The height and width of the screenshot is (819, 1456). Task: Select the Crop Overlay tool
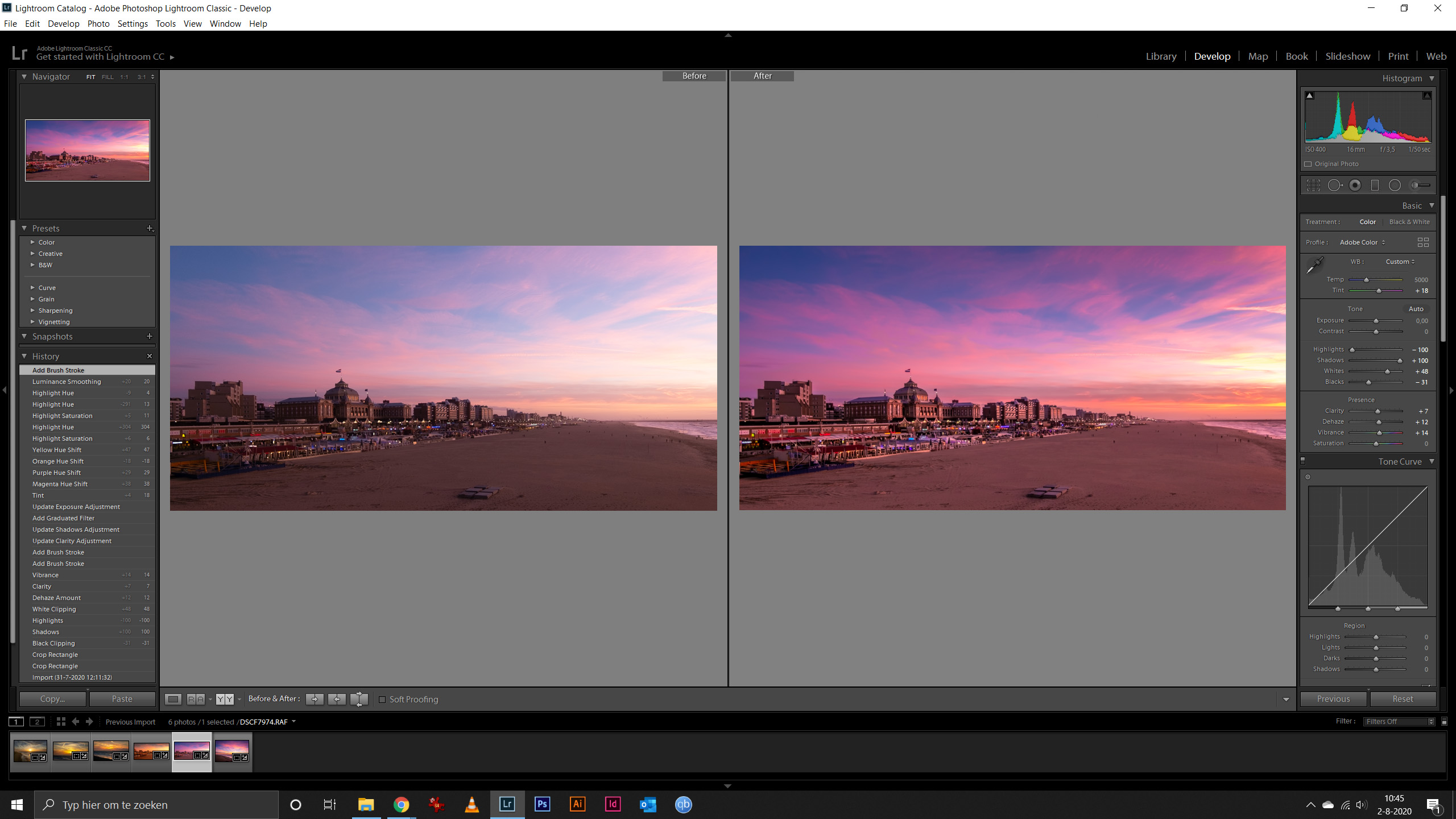click(1313, 185)
